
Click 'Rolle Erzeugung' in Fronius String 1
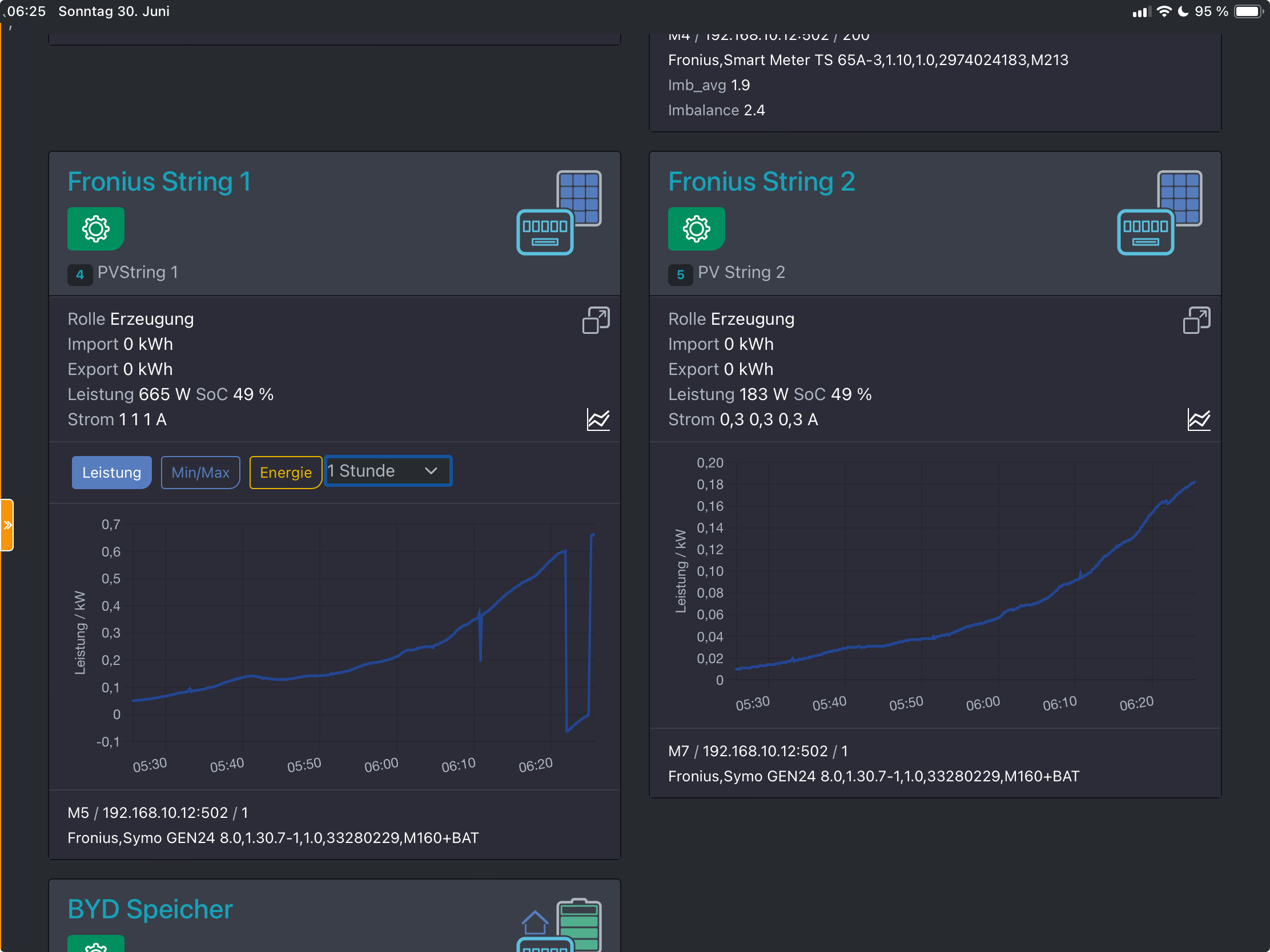(131, 319)
